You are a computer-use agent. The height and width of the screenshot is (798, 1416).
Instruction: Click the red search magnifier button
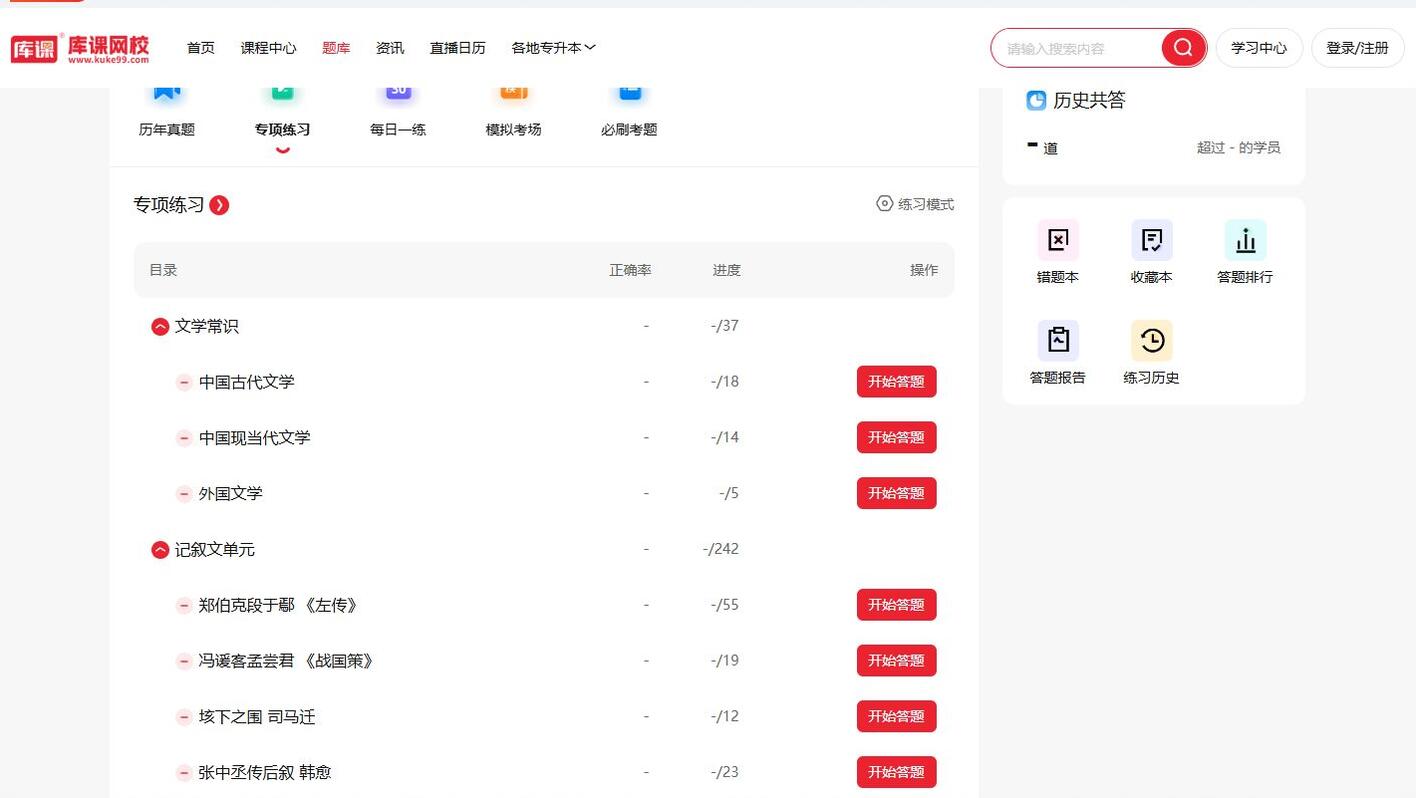pyautogui.click(x=1183, y=48)
